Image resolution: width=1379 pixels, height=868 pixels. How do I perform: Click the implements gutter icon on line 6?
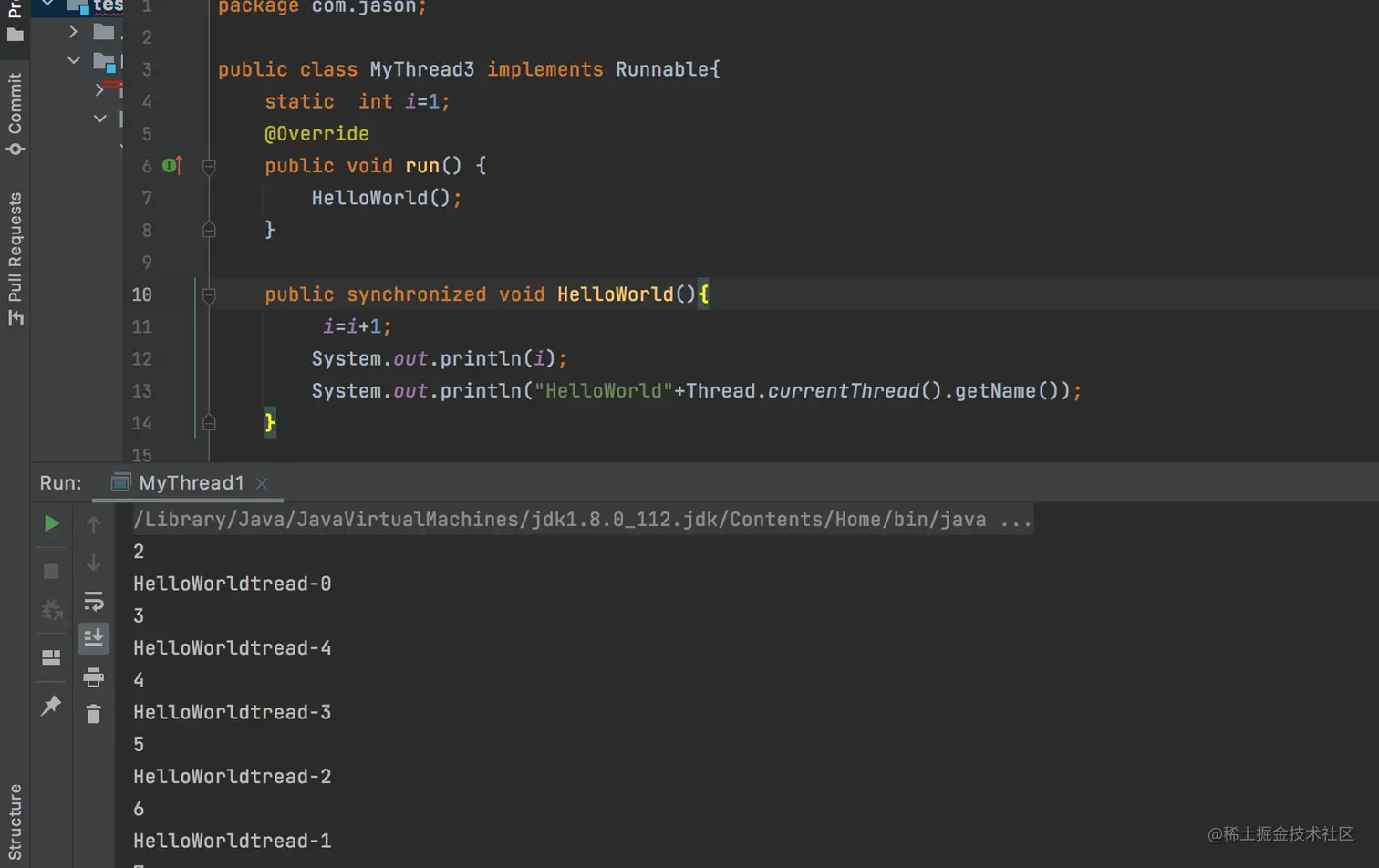tap(171, 165)
